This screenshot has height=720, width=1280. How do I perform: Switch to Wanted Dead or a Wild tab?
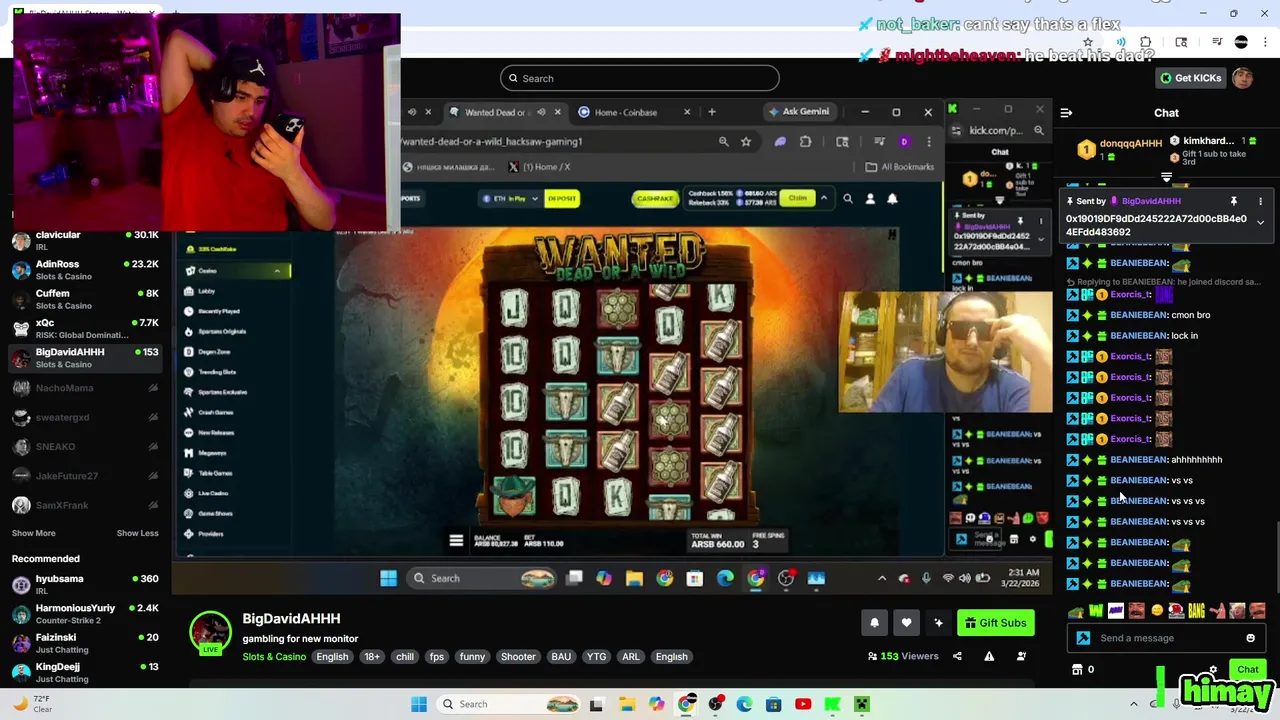pos(505,112)
